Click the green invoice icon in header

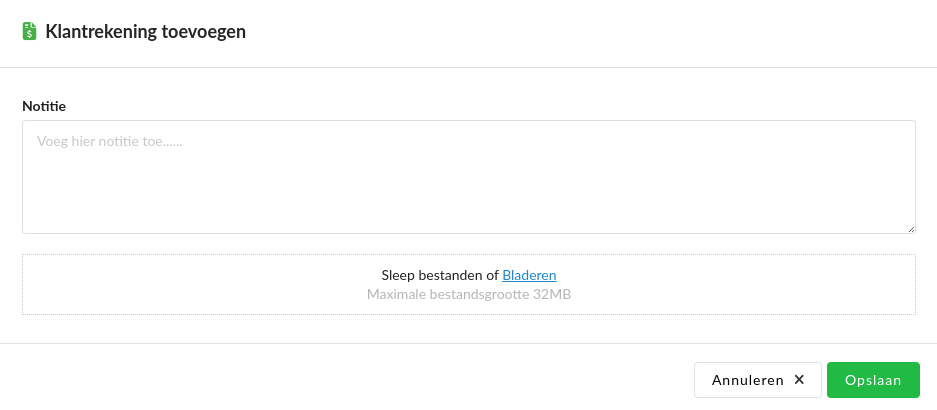click(x=30, y=32)
